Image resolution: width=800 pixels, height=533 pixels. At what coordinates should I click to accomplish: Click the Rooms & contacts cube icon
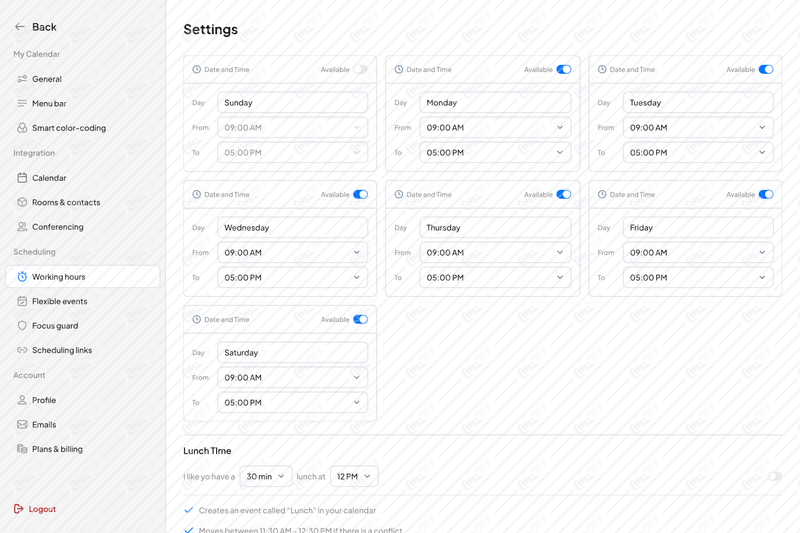pyautogui.click(x=22, y=202)
